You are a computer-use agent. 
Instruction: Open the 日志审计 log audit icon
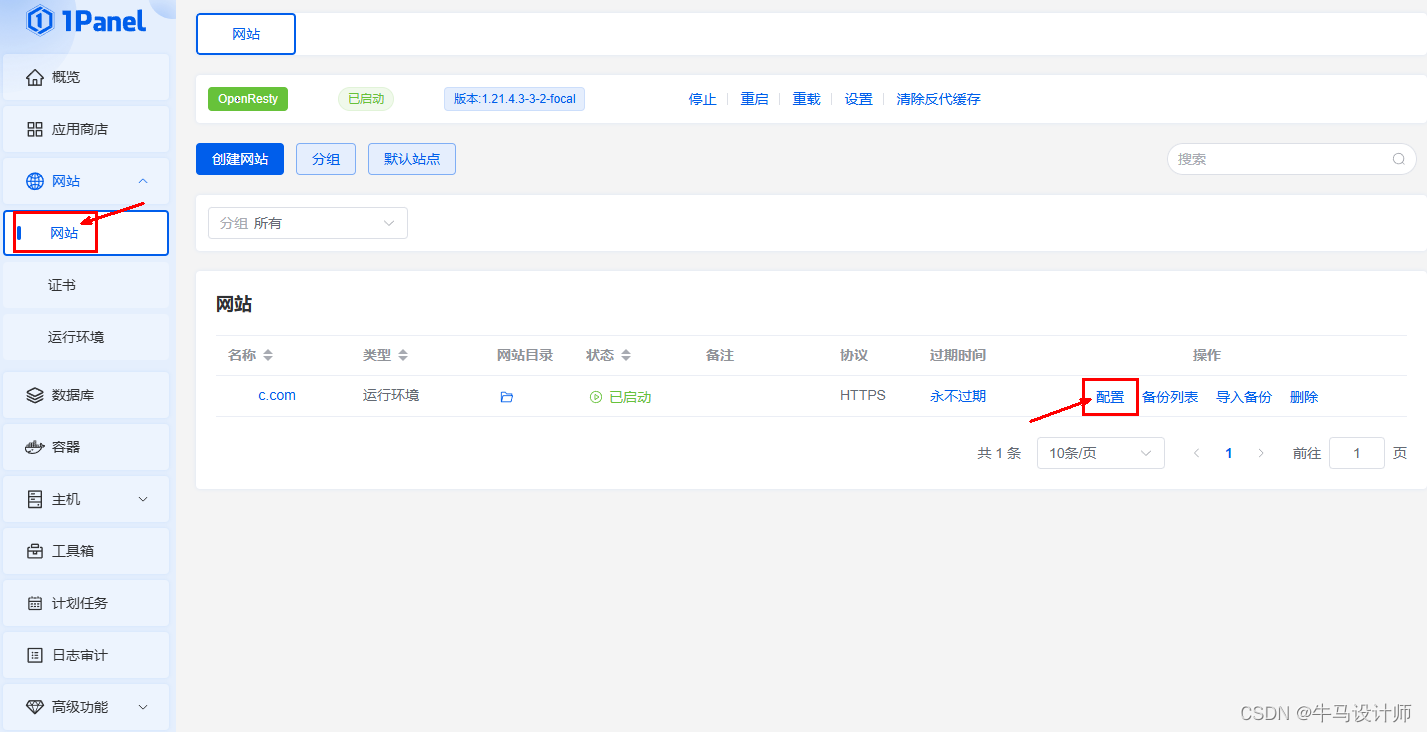[x=35, y=654]
